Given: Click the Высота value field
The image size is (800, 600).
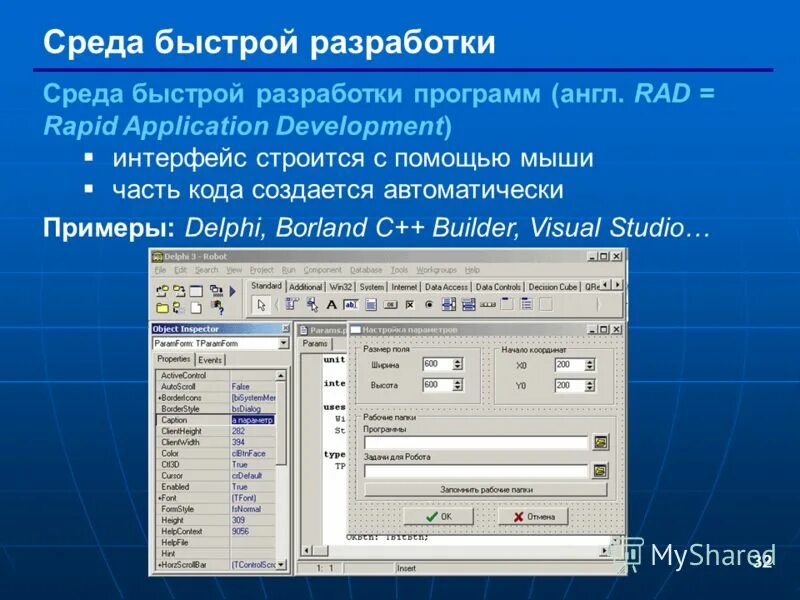Looking at the screenshot, I should pyautogui.click(x=437, y=385).
